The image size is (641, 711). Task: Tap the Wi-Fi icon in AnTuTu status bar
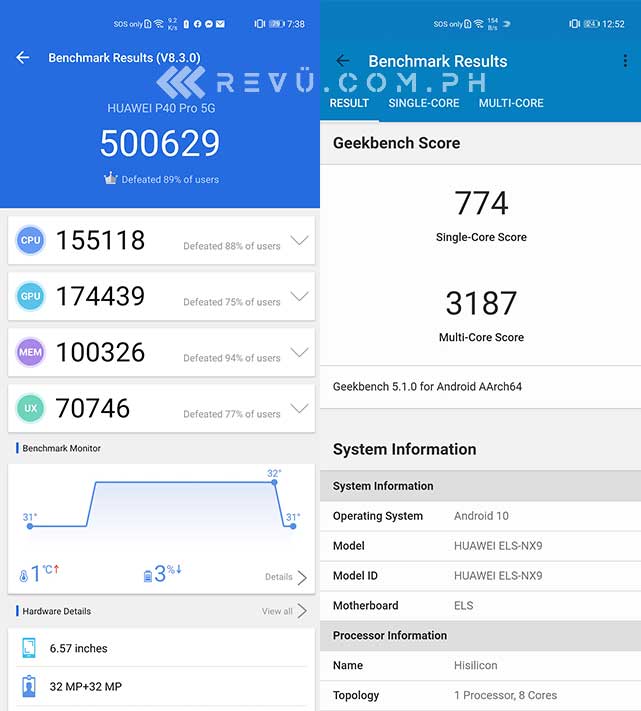pos(159,24)
